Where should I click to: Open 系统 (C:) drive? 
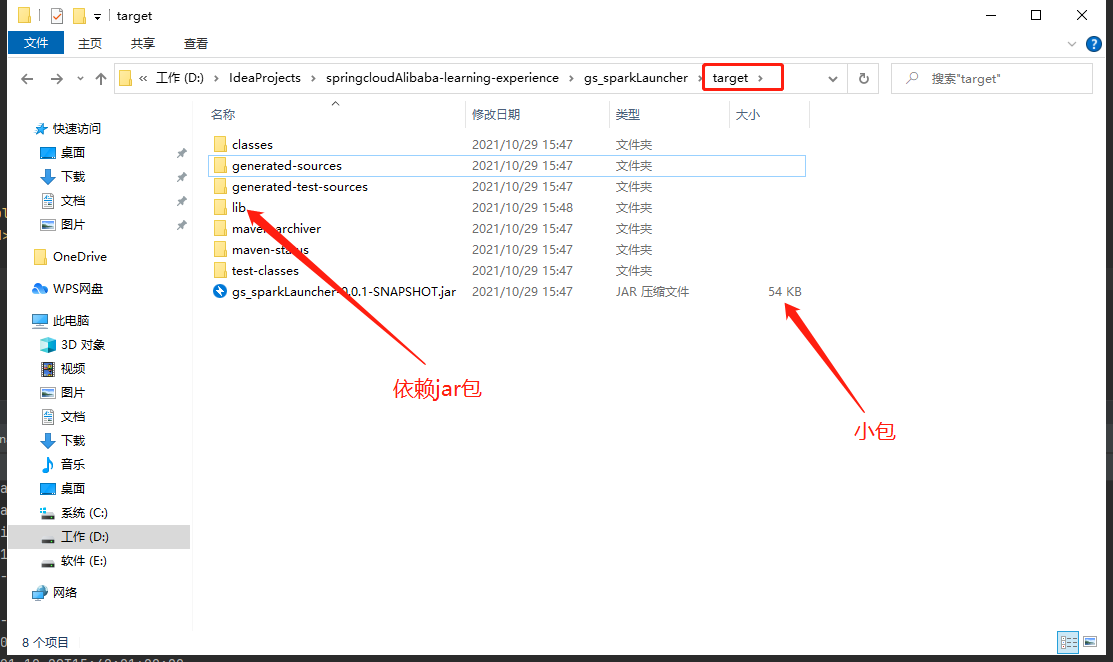pos(84,513)
